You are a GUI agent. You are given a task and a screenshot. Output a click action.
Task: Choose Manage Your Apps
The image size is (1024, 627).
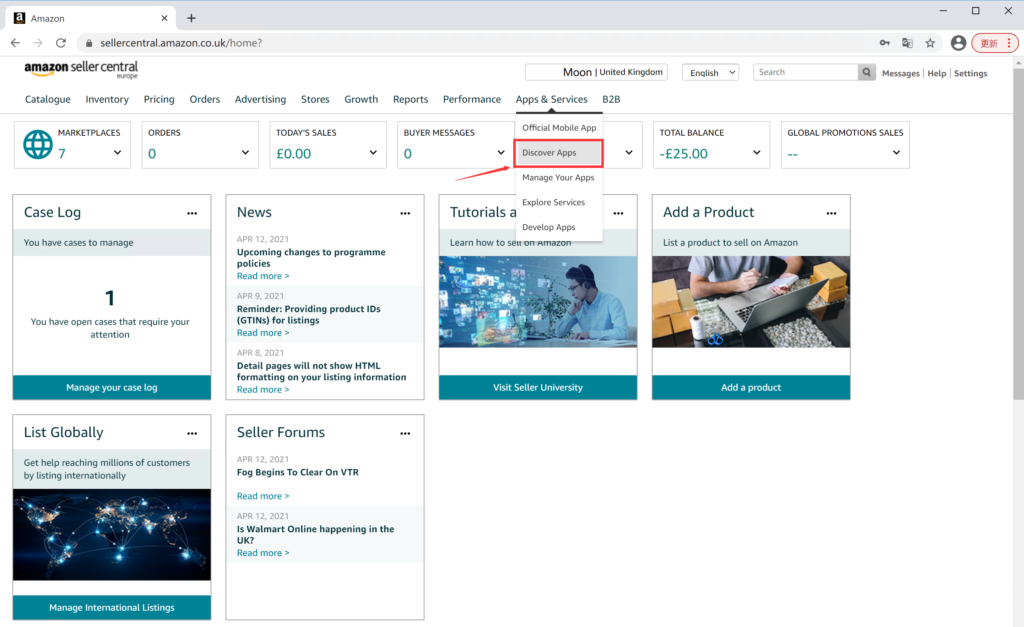click(559, 178)
